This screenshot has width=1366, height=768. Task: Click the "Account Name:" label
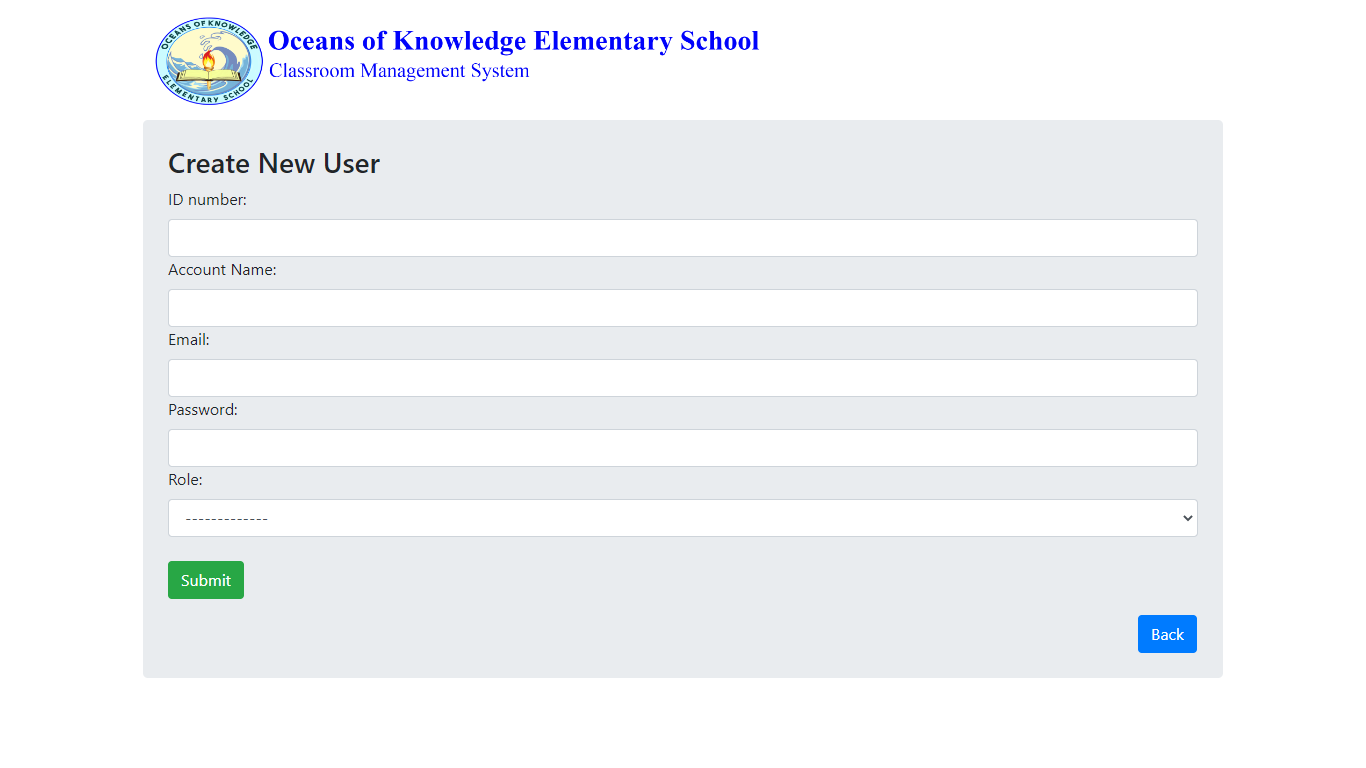[222, 270]
